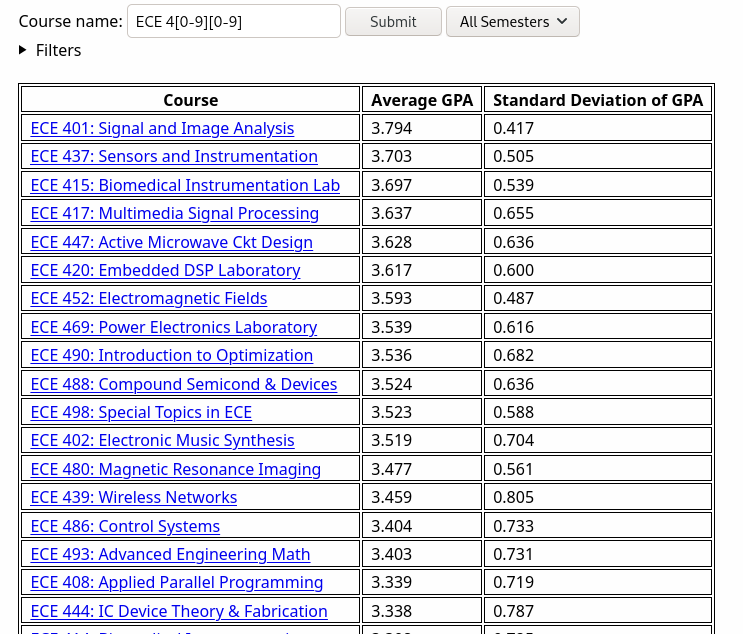The height and width of the screenshot is (634, 743).
Task: Click the Average GPA column header
Action: [422, 100]
